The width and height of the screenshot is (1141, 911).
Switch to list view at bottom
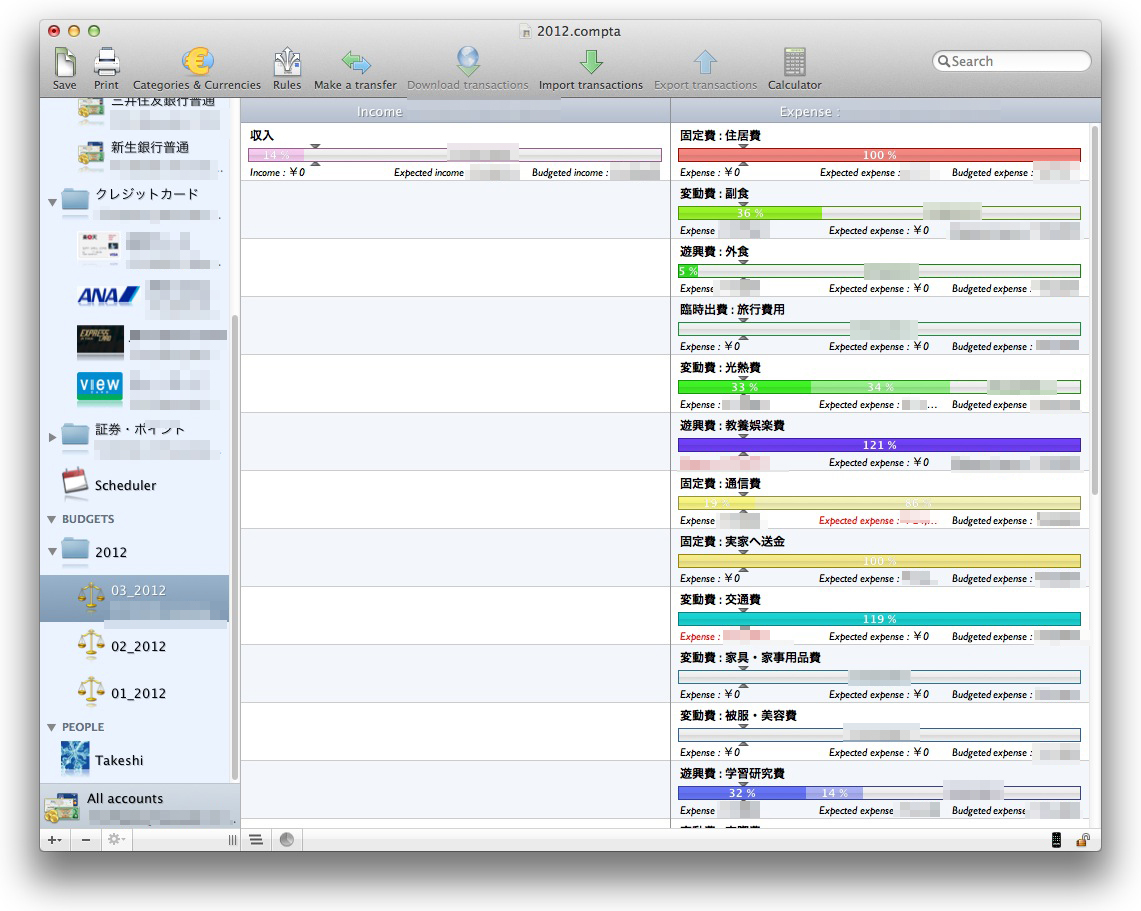tap(256, 840)
